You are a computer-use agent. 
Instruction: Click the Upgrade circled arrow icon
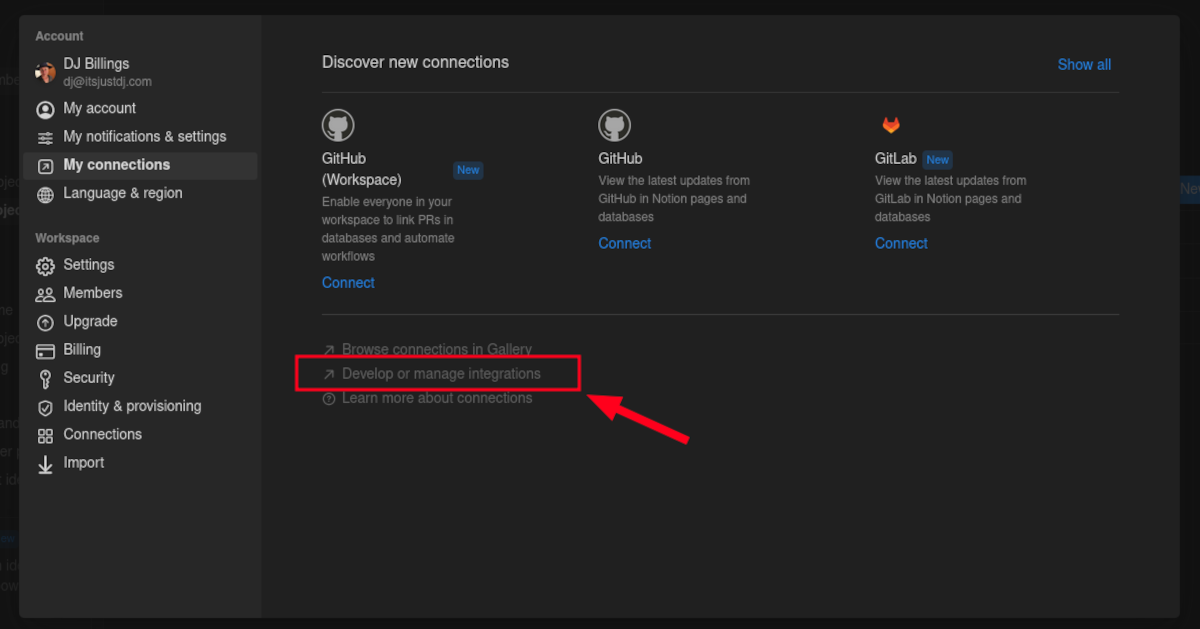(45, 322)
